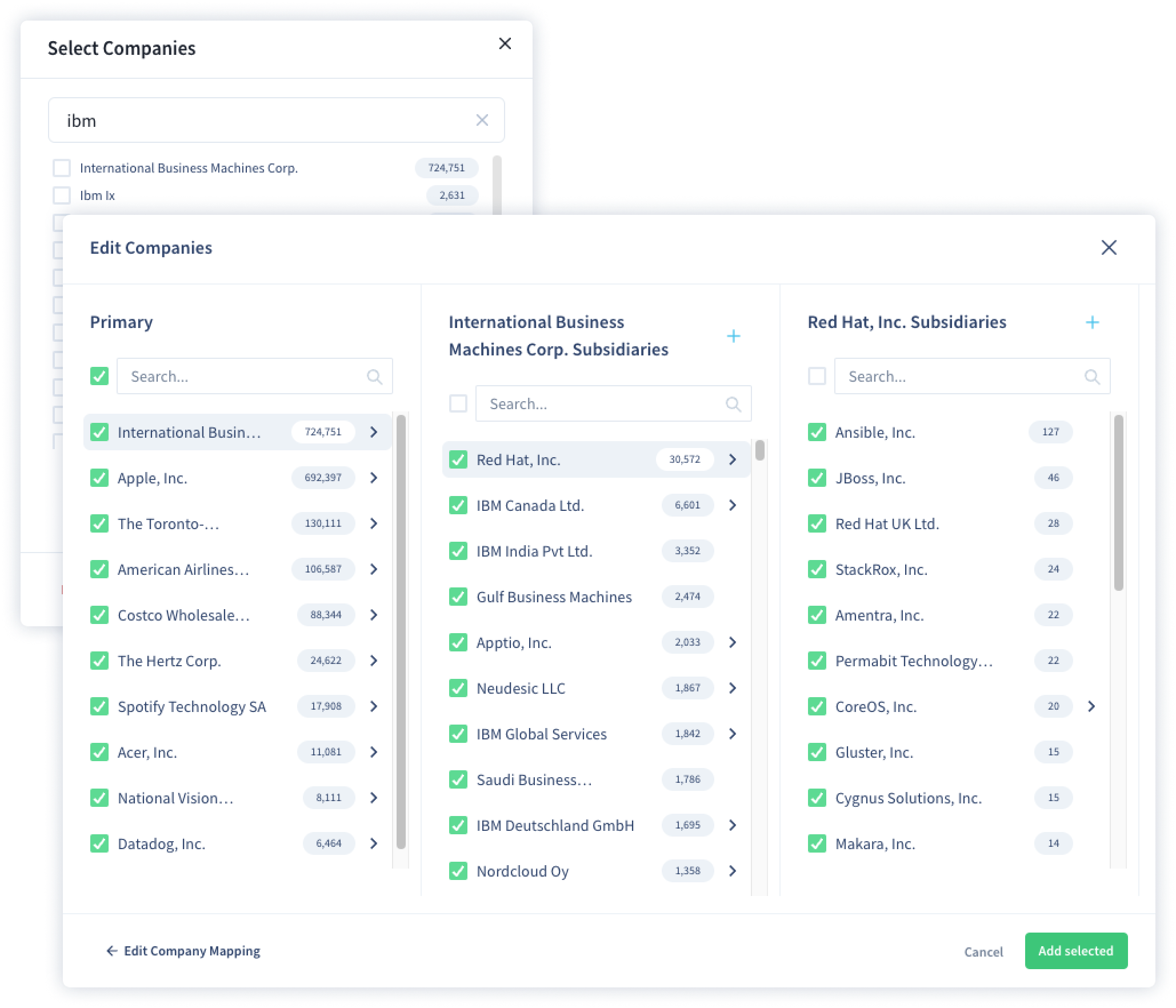
Task: Expand Red Hat, Inc. subsidiaries row
Action: [733, 458]
